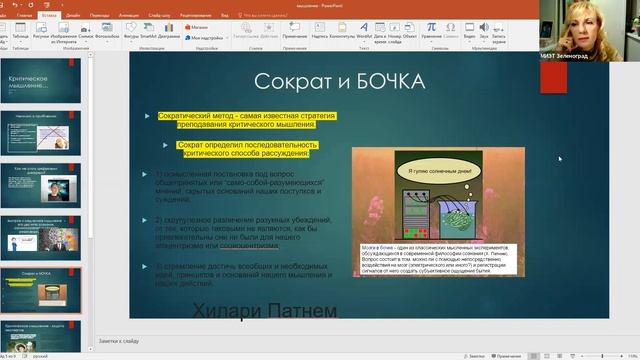Expand the Мои надстройки dropdown arrow
This screenshot has width=640, height=360.
click(227, 38)
